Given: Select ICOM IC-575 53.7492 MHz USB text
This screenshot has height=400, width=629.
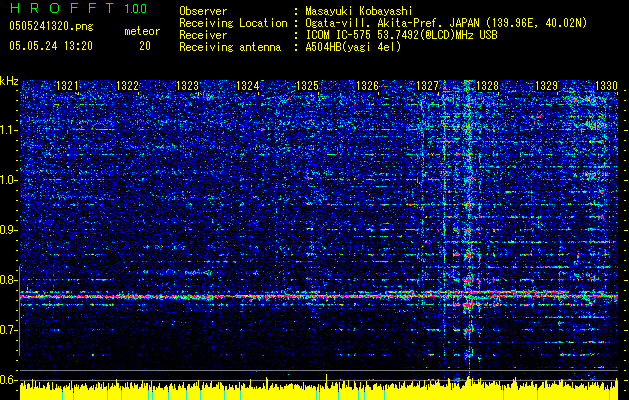Looking at the screenshot, I should 401,35.
